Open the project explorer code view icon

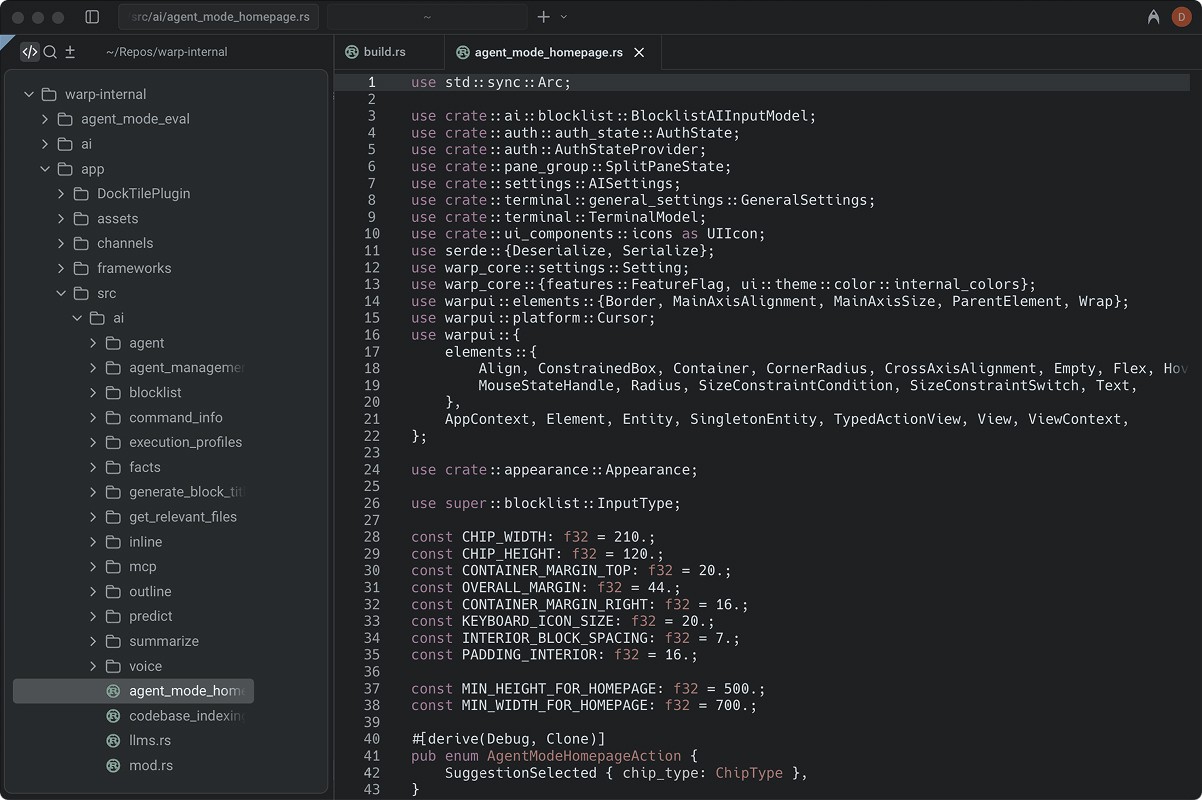tap(30, 52)
